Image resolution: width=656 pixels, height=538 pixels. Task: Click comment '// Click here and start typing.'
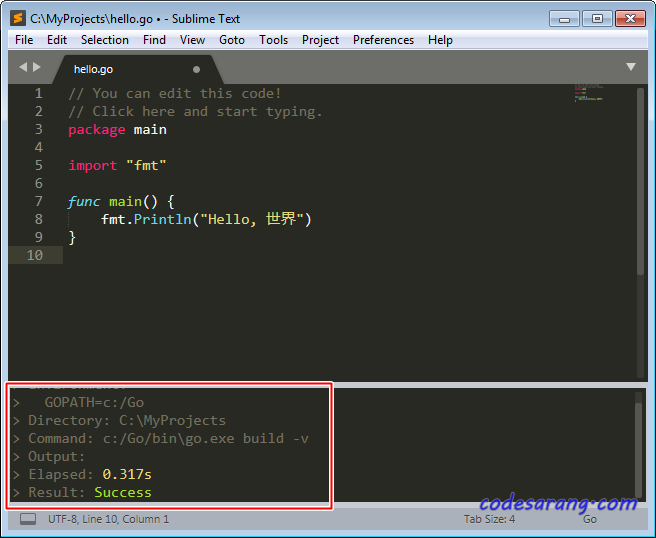pyautogui.click(x=195, y=112)
